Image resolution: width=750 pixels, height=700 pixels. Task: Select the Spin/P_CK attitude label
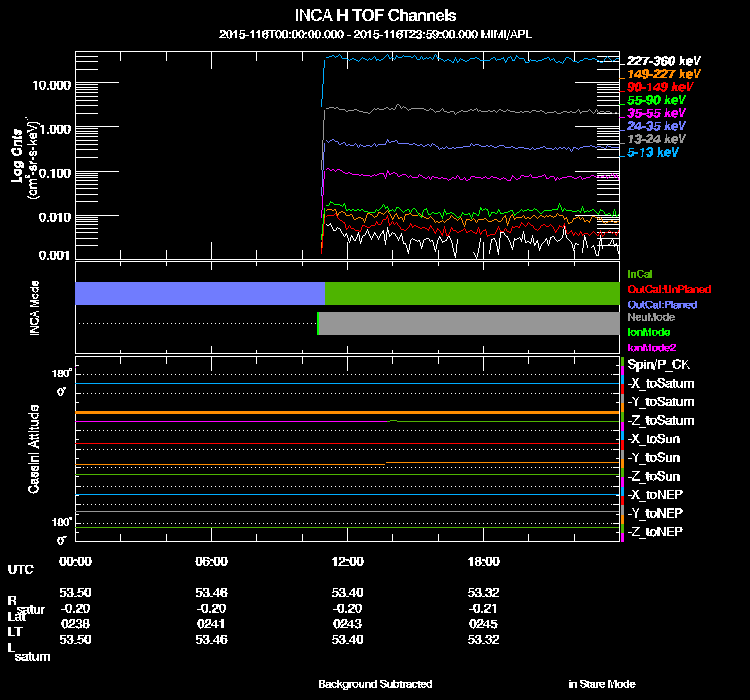[x=658, y=365]
